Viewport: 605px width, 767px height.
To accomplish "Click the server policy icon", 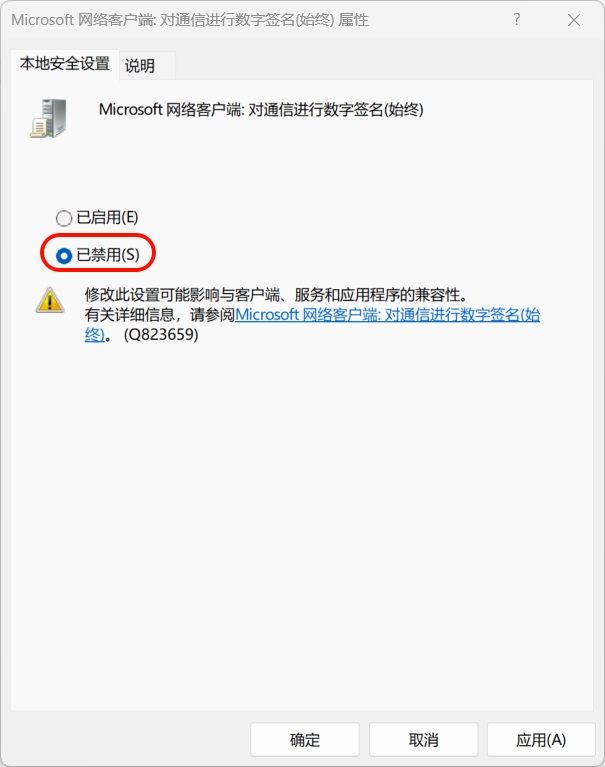I will point(48,118).
